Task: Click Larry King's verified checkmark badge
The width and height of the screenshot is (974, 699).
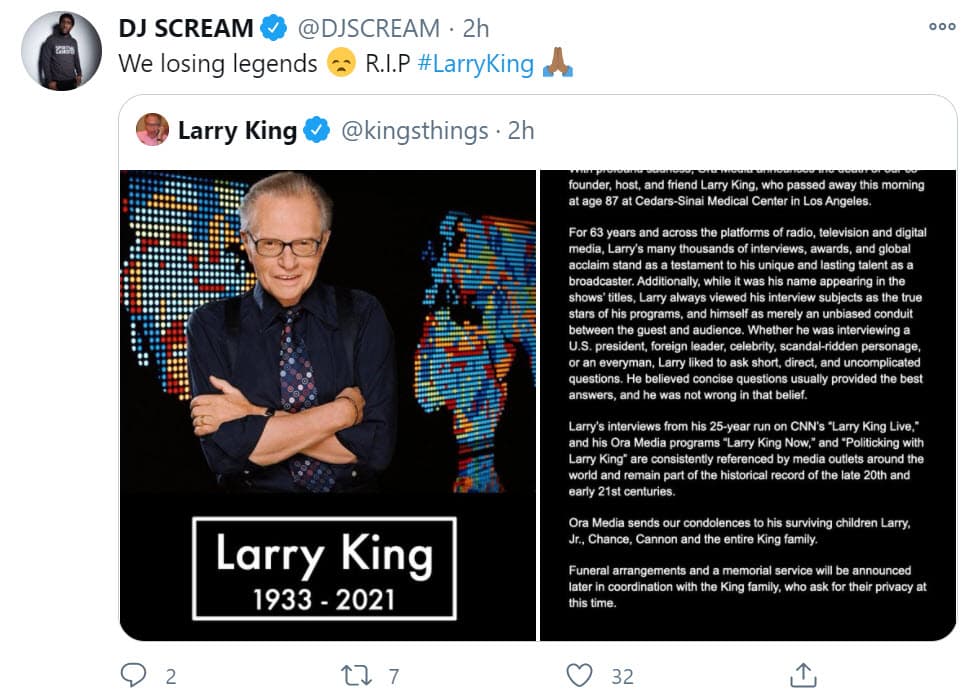Action: pyautogui.click(x=317, y=130)
